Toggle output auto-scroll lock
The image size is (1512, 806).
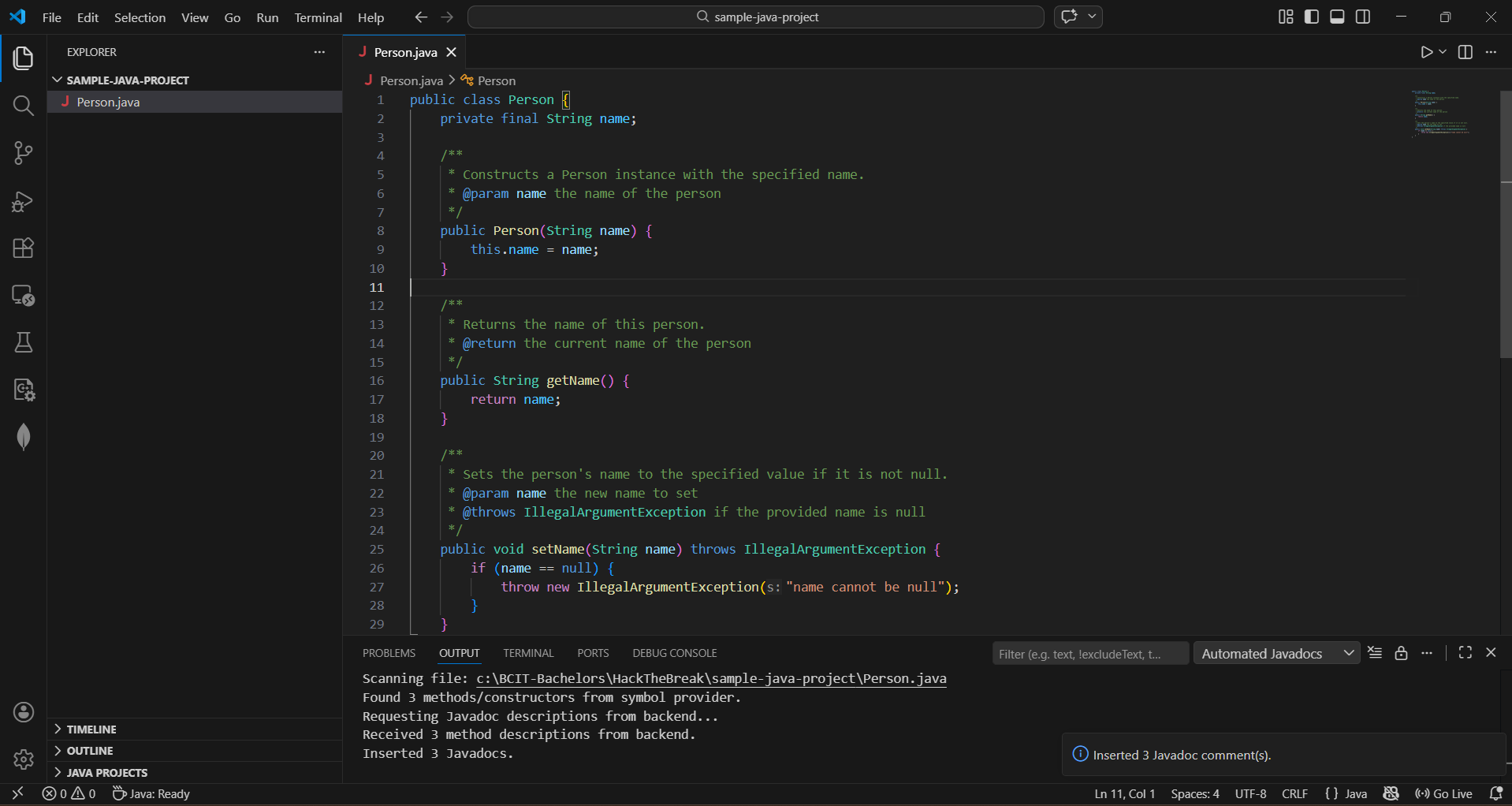point(1401,653)
